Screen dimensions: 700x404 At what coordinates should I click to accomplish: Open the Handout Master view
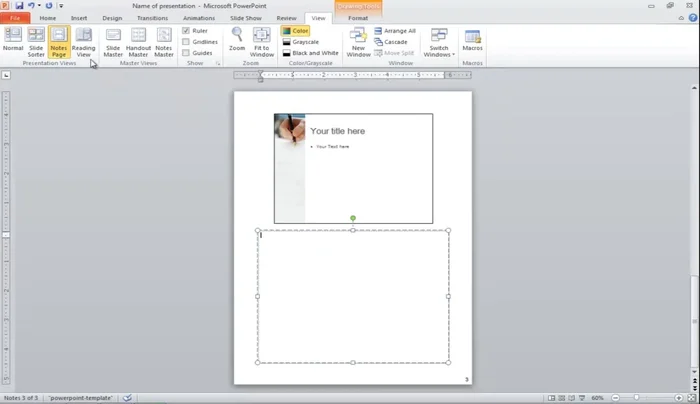click(x=138, y=40)
